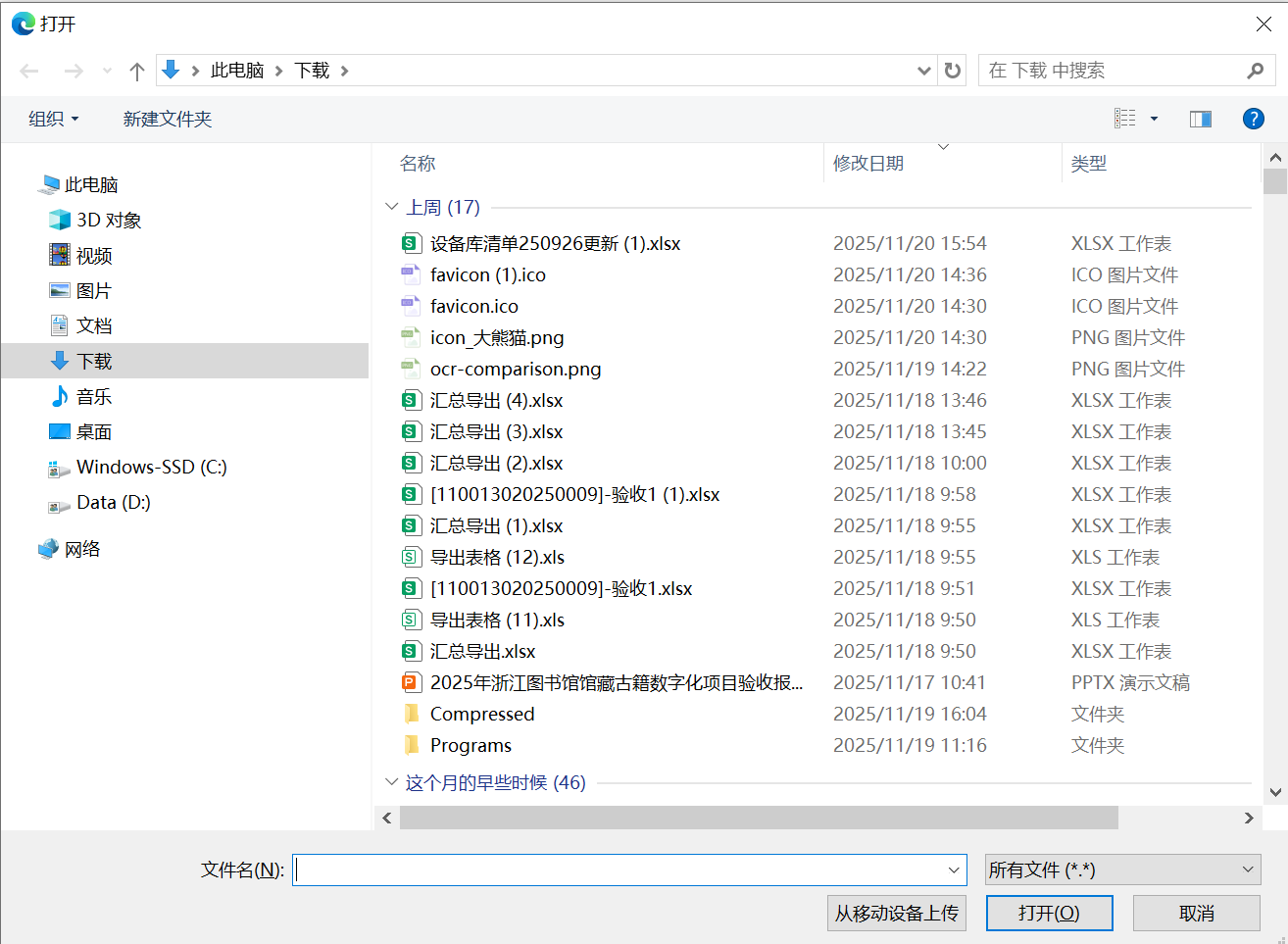Click the up one level arrow
This screenshot has width=1288, height=944.
tap(137, 71)
